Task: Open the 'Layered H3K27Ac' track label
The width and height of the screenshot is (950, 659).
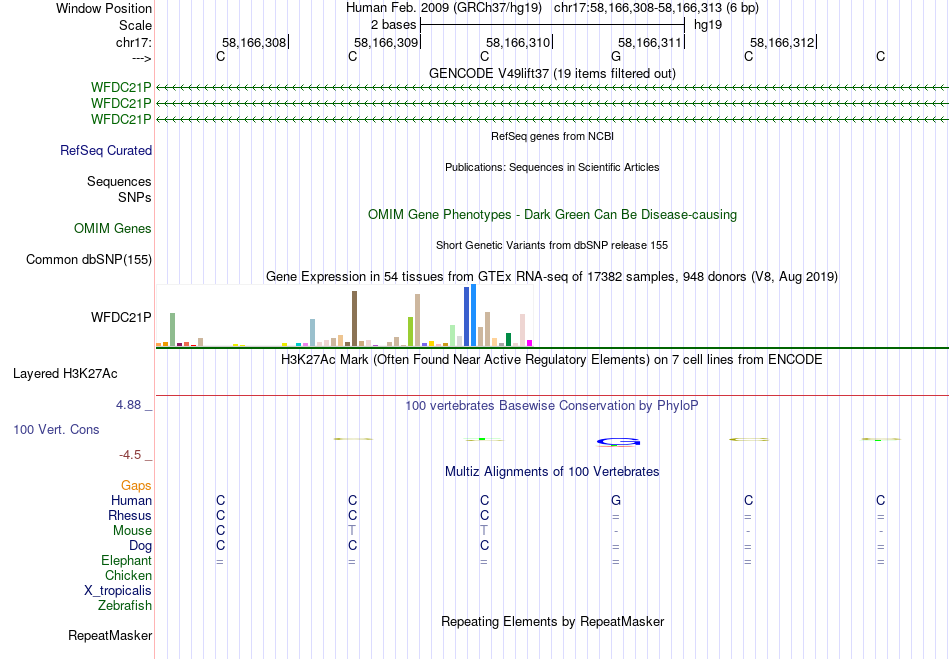Action: coord(65,374)
